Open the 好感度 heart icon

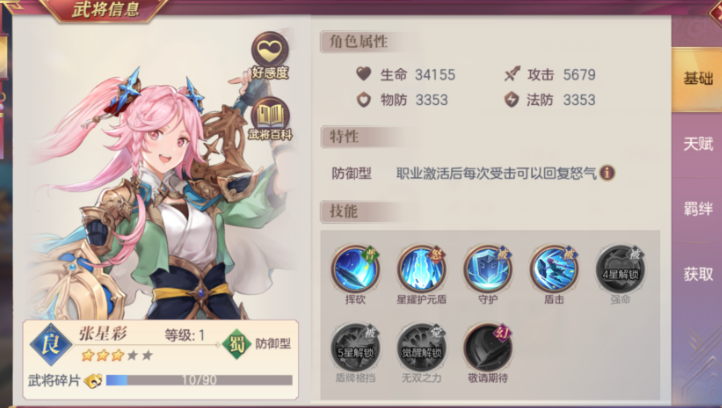coord(270,55)
